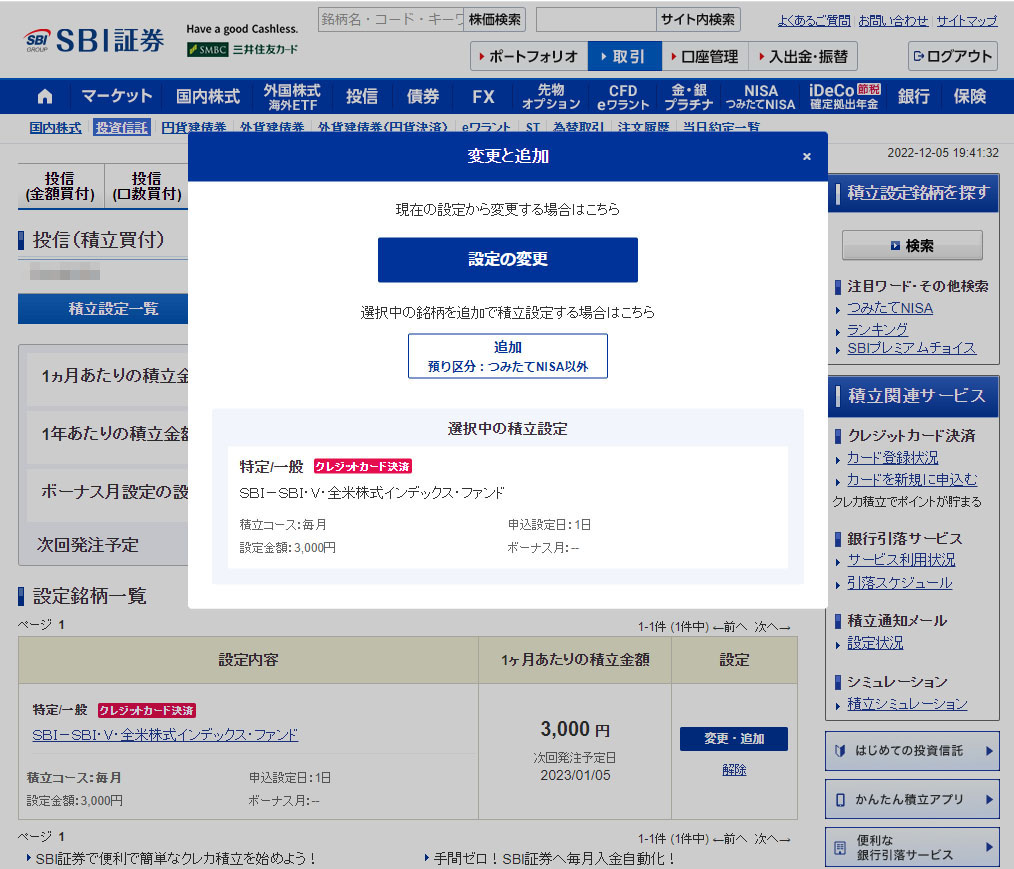Click the SBI証券 logo
This screenshot has height=869, width=1014.
[95, 41]
